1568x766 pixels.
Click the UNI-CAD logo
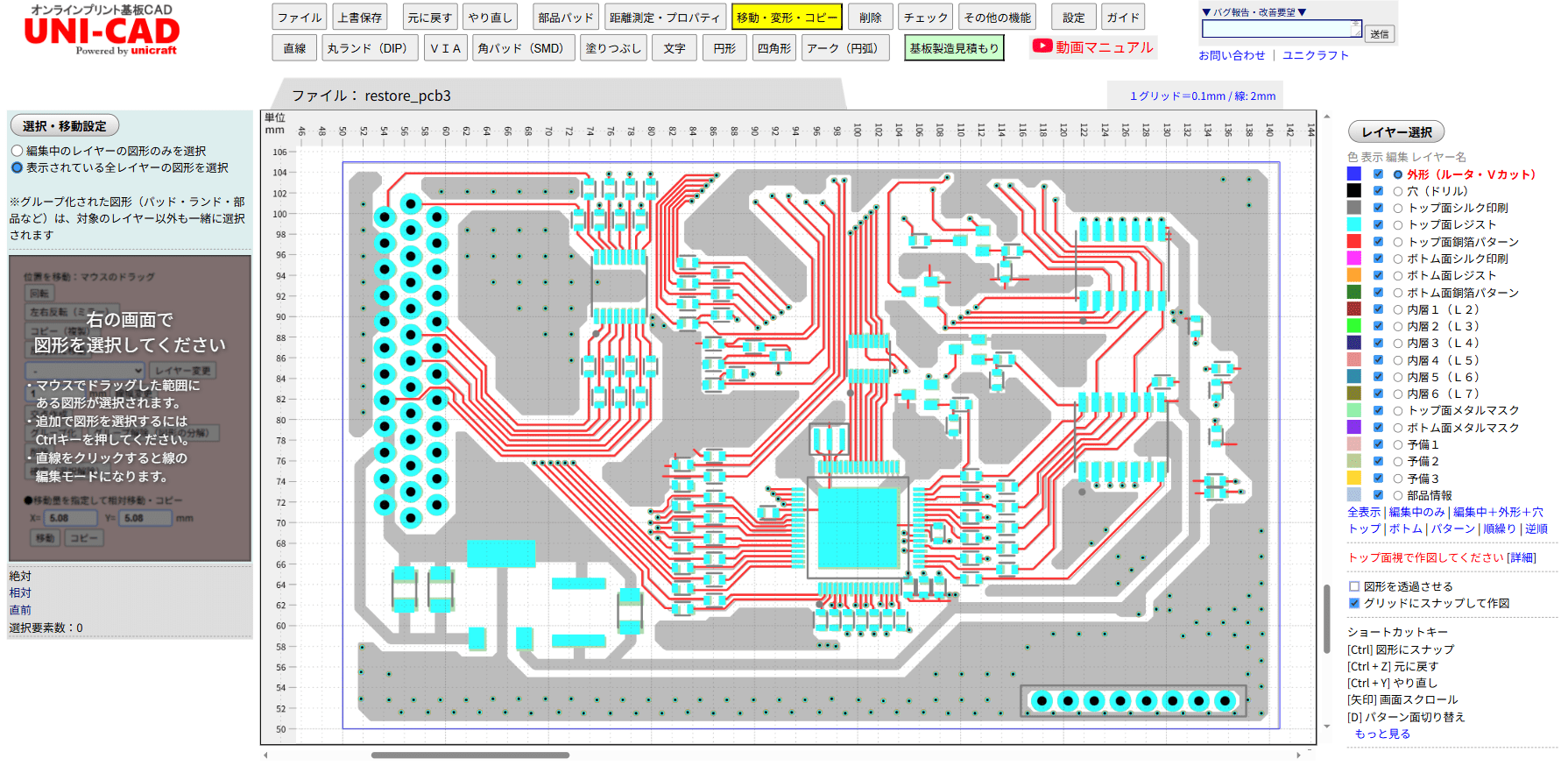(102, 32)
